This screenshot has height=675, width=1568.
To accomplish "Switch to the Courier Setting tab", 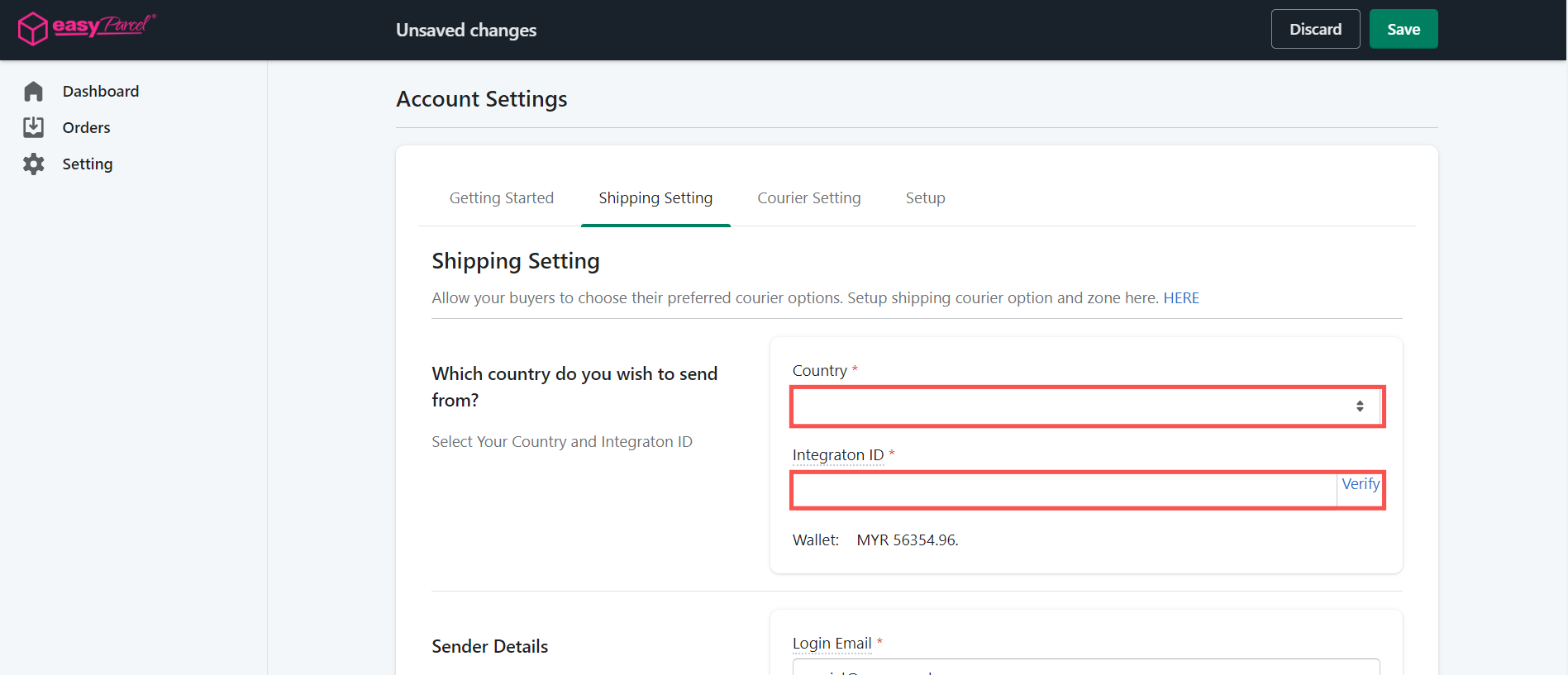I will 808,198.
